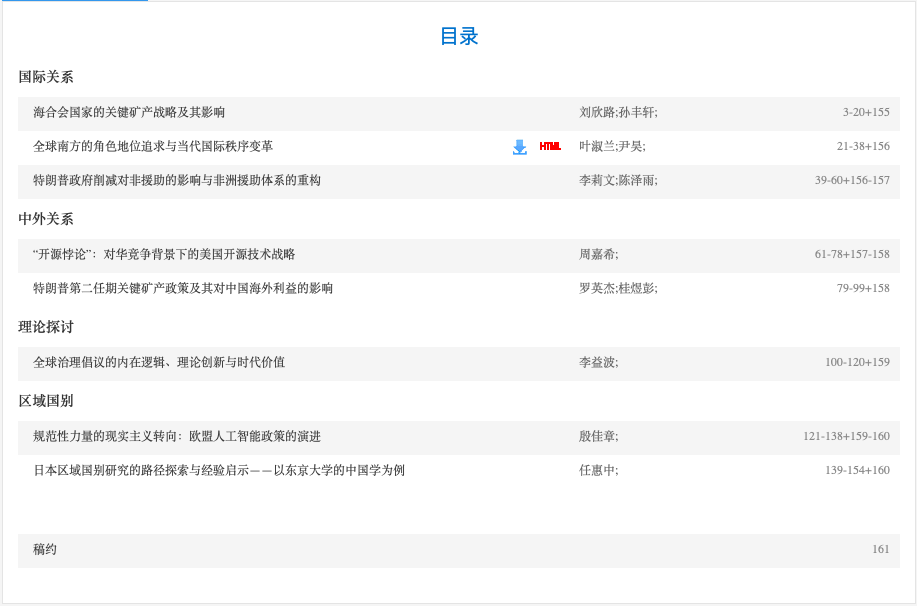Open the 欧盟人工智能政策的演进 article
Viewport: 917px width, 606px height.
(177, 437)
